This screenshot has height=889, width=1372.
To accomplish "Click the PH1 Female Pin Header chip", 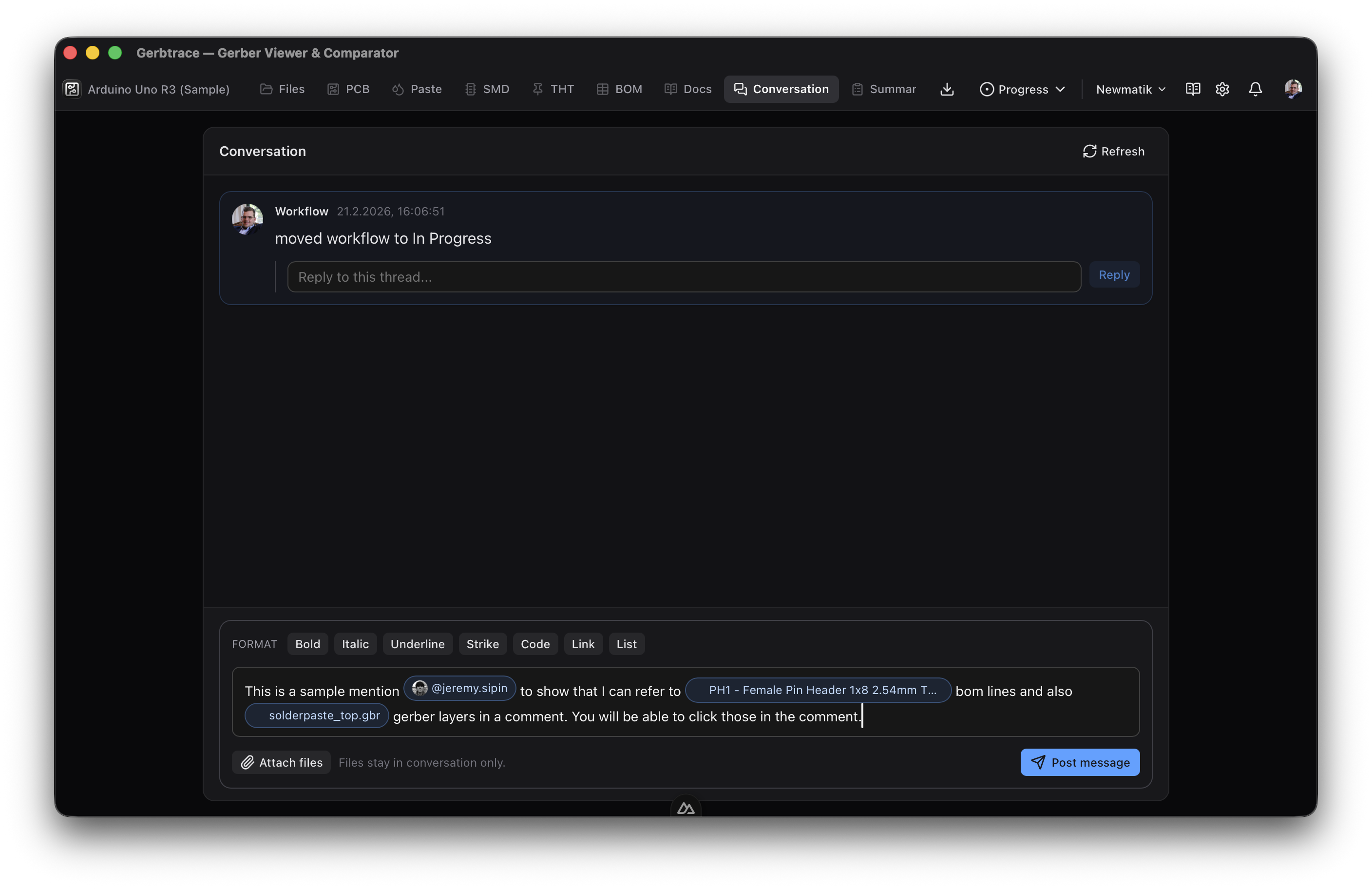I will 818,690.
